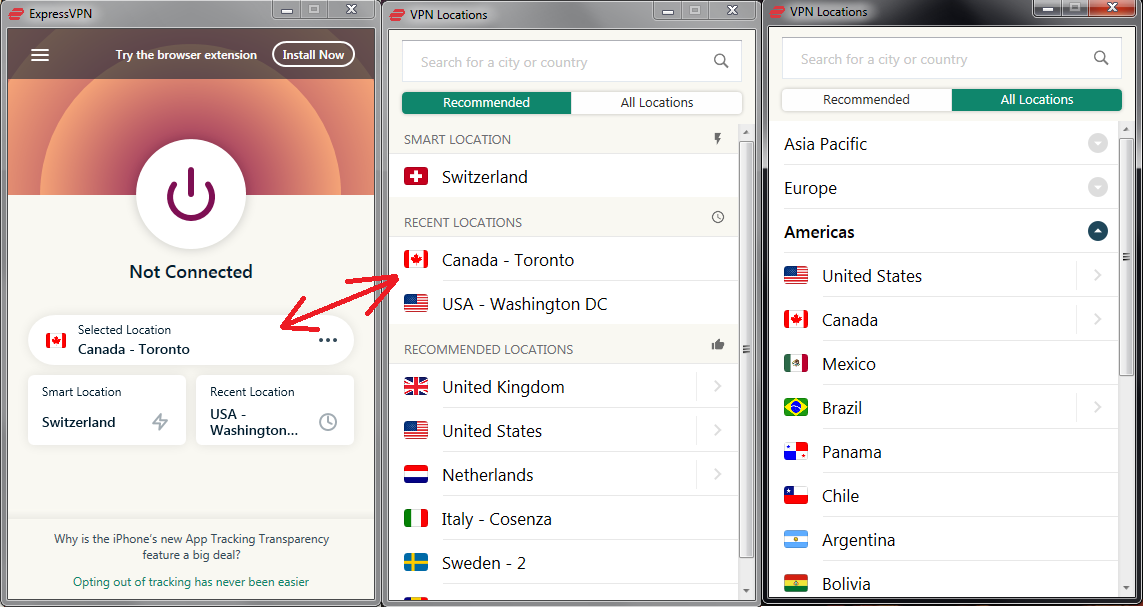This screenshot has height=607, width=1143.
Task: Click the Mexico flag icon
Action: coord(796,363)
